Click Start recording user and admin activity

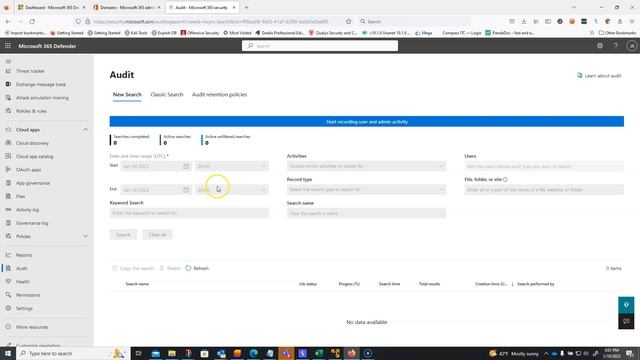click(367, 122)
